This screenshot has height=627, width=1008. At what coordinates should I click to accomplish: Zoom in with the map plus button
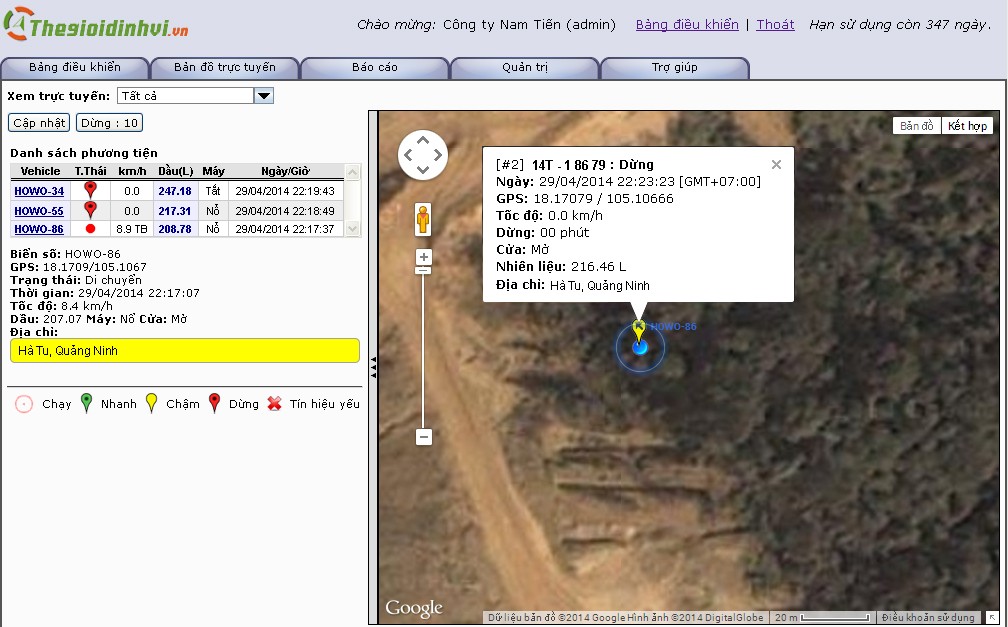click(x=424, y=257)
